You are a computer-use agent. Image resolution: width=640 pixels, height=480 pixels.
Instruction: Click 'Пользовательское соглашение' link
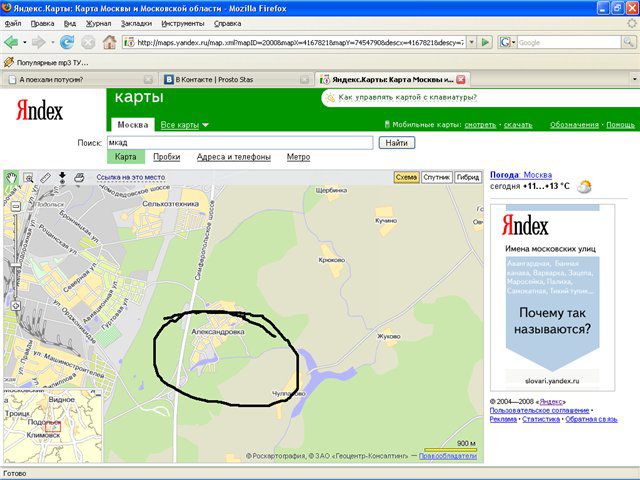[539, 410]
